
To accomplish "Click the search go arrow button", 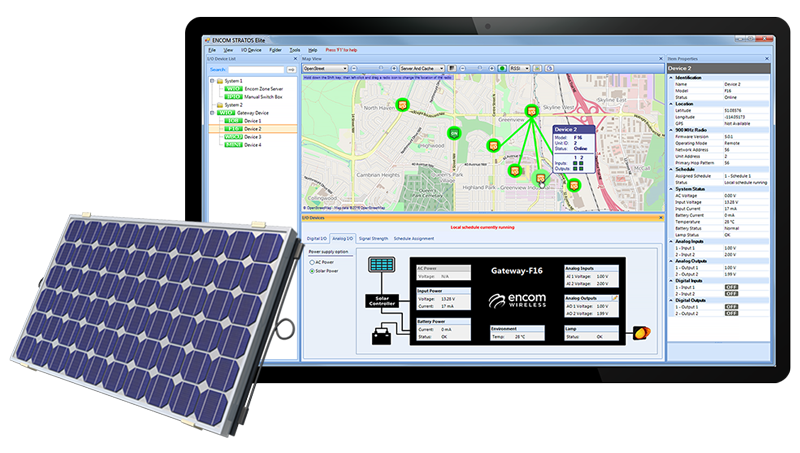I will click(x=291, y=69).
